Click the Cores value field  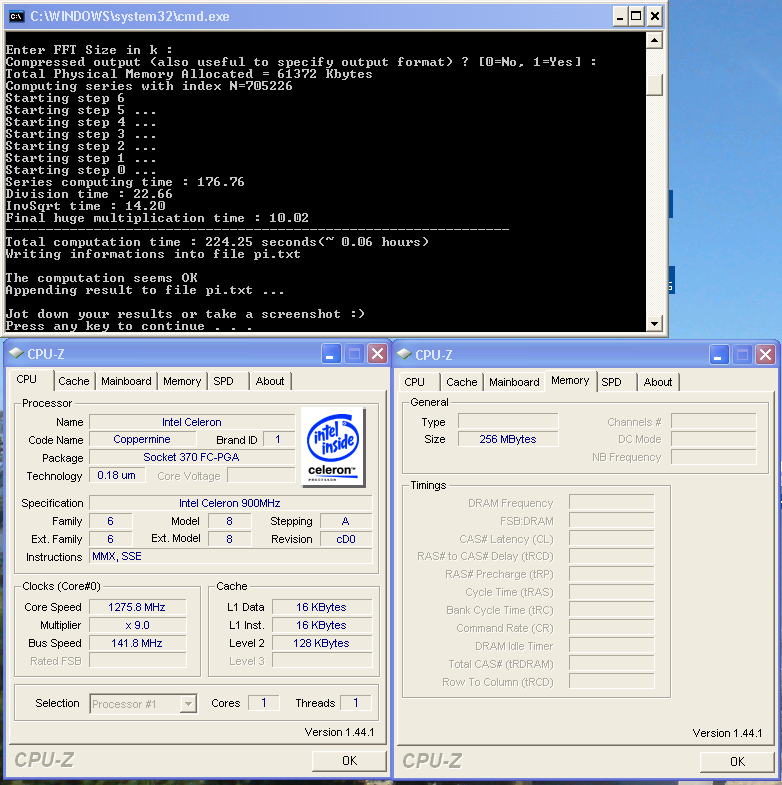264,703
